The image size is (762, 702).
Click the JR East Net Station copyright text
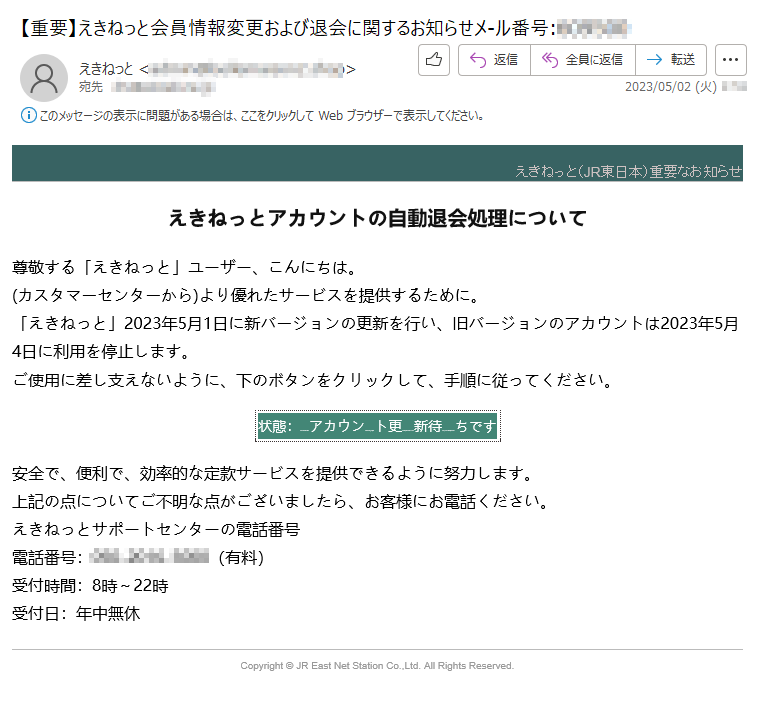point(377,666)
